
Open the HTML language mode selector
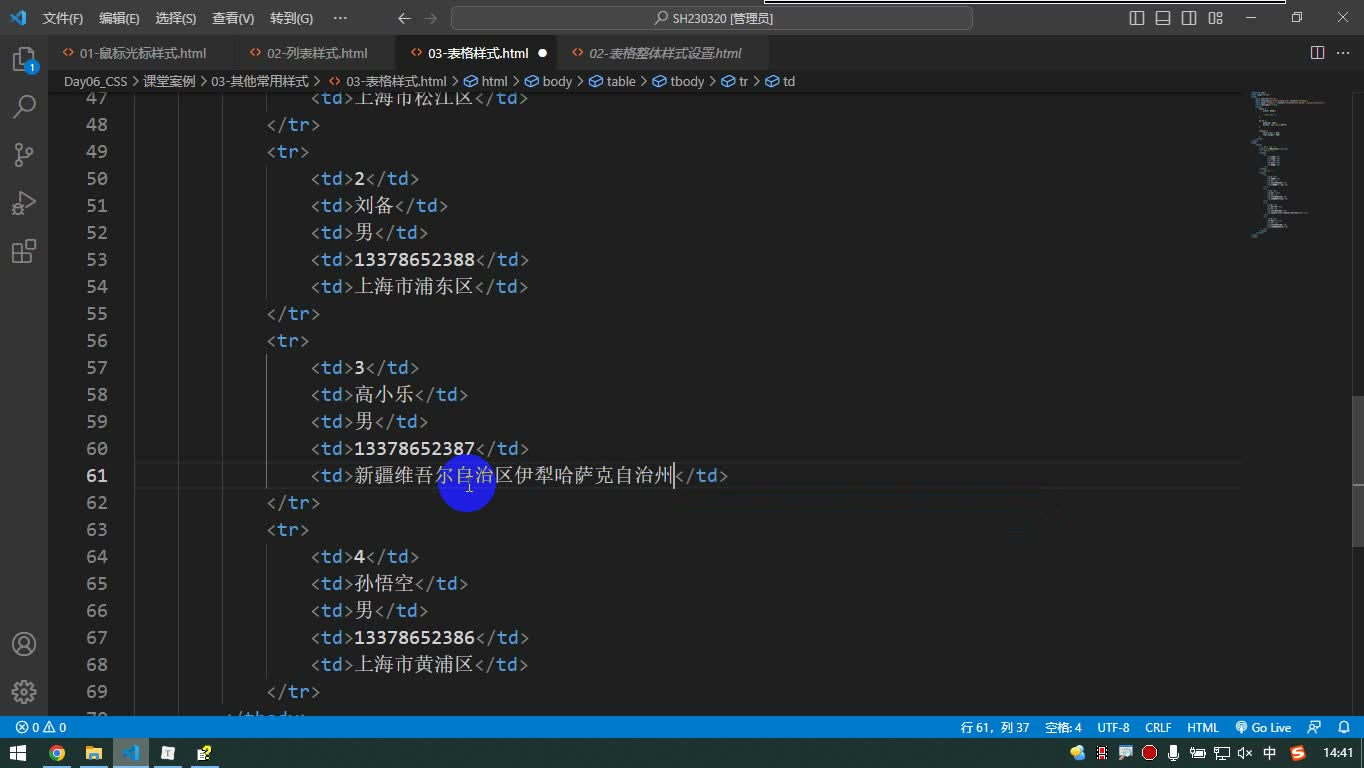point(1203,728)
